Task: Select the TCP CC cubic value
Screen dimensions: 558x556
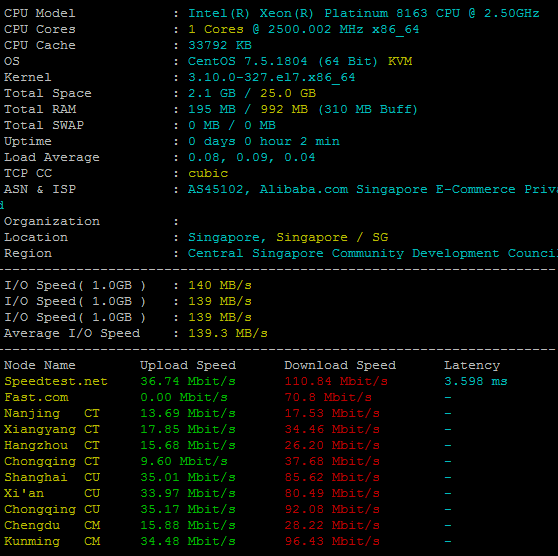Action: [208, 173]
